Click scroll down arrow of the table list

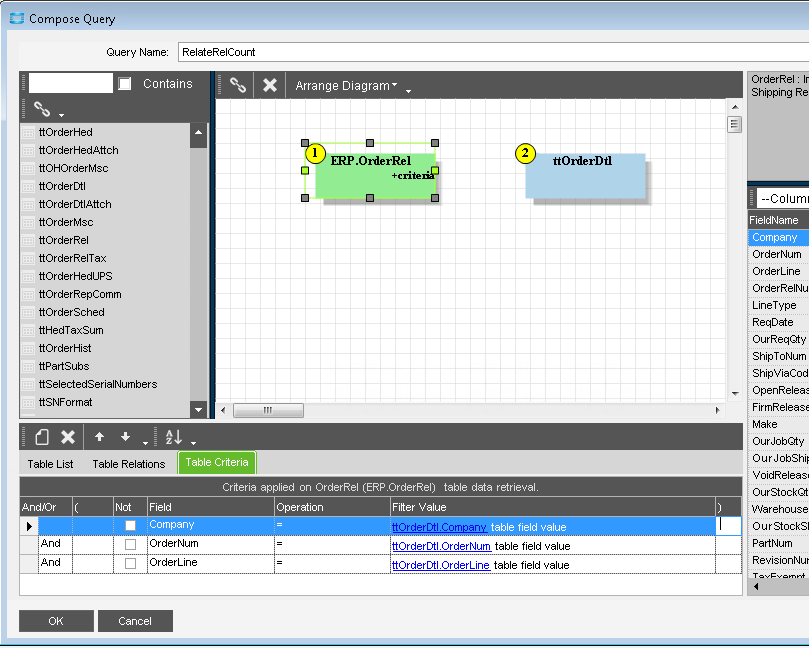[198, 410]
